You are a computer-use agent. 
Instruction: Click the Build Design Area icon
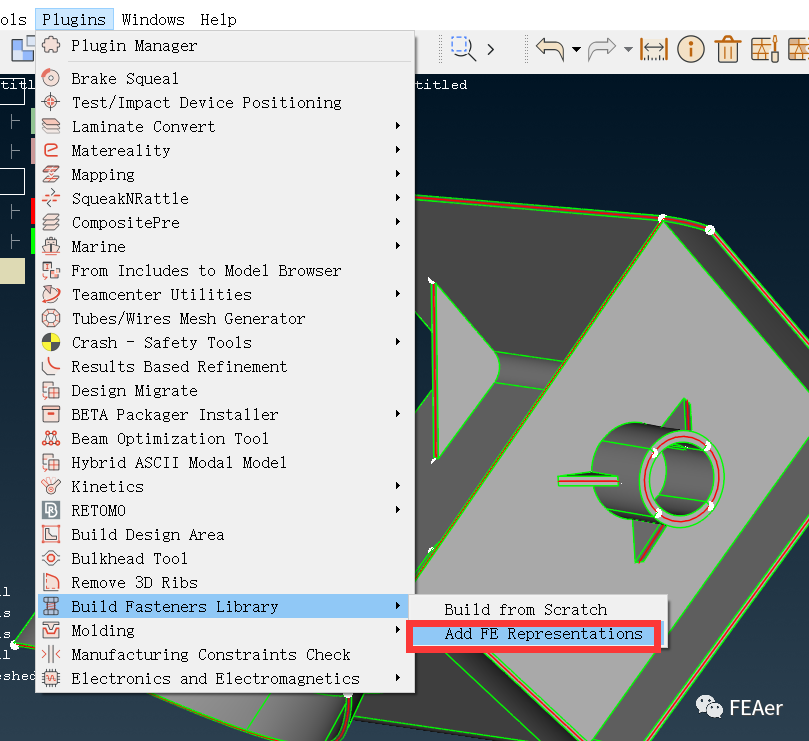pos(51,534)
